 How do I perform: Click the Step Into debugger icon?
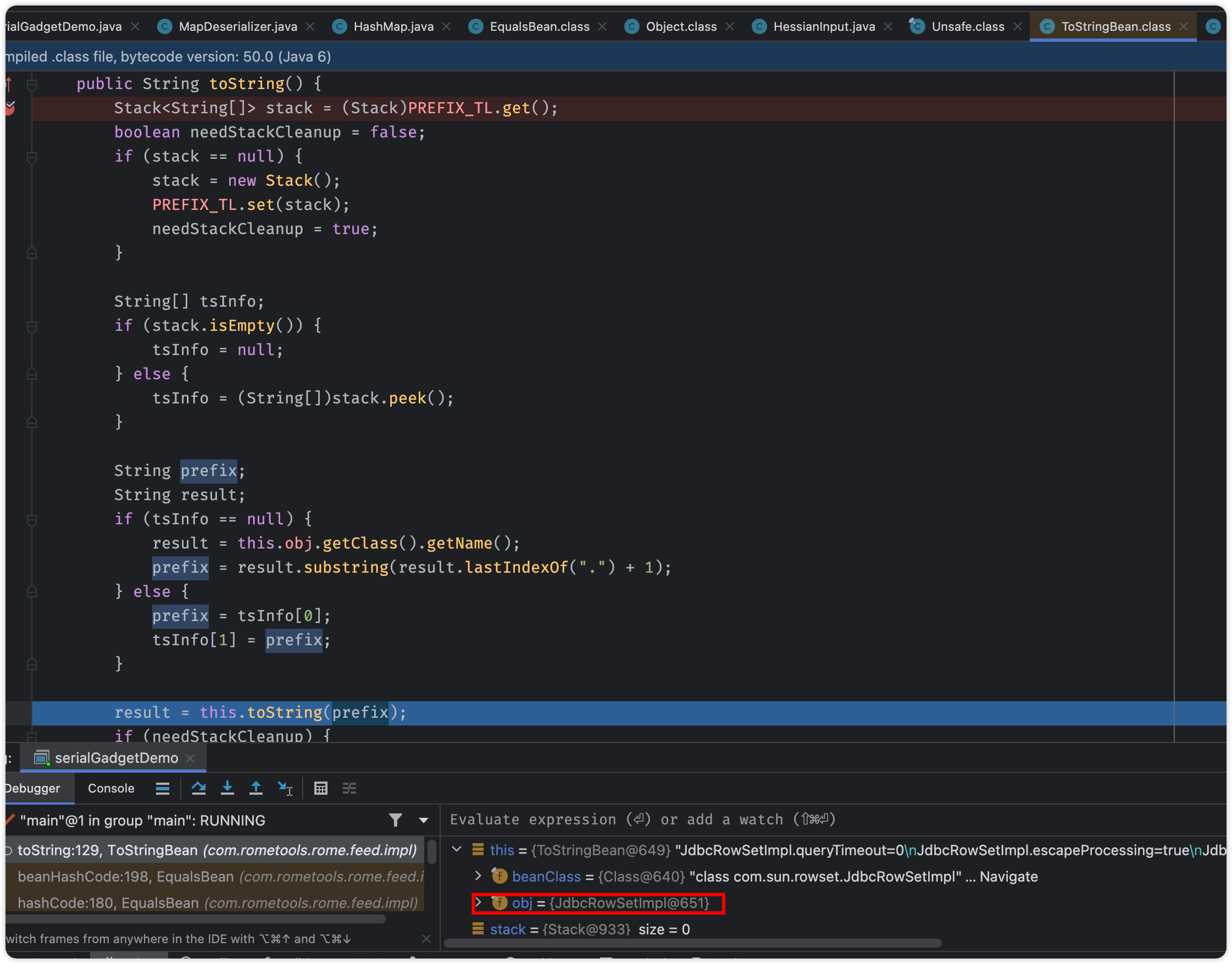[227, 789]
